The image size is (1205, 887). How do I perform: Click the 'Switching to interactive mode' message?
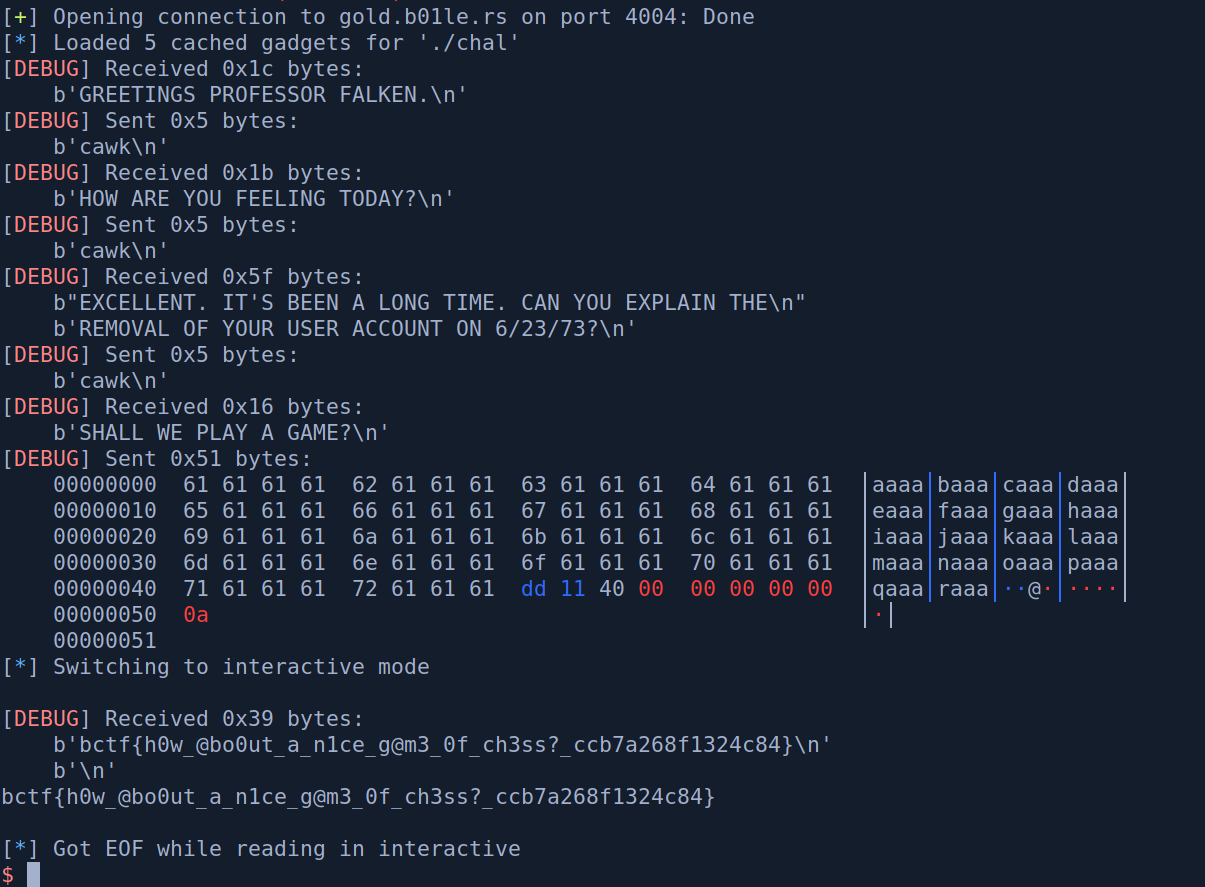[241, 667]
